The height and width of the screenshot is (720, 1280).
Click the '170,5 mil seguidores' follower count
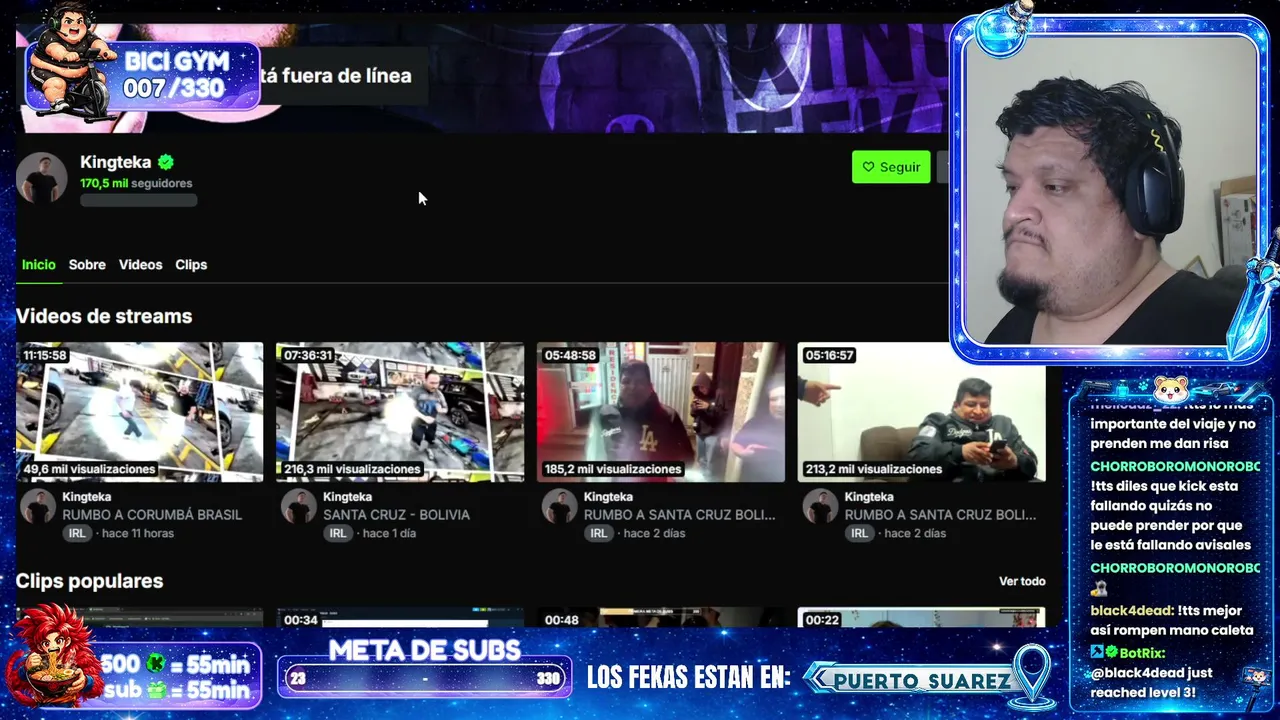tap(136, 183)
